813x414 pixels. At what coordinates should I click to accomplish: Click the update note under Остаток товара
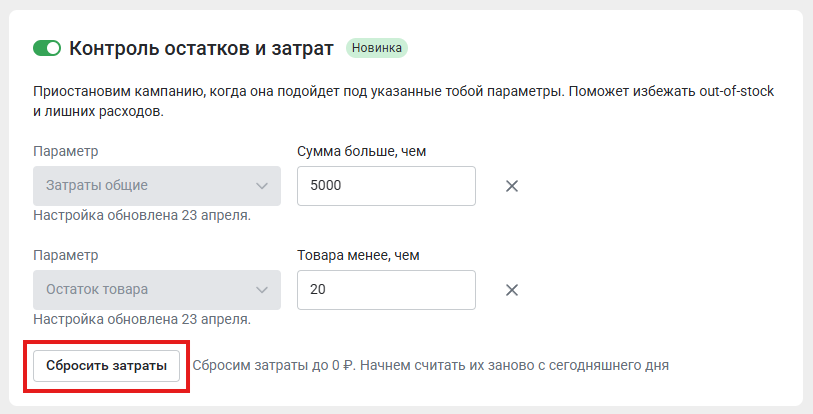(142, 319)
